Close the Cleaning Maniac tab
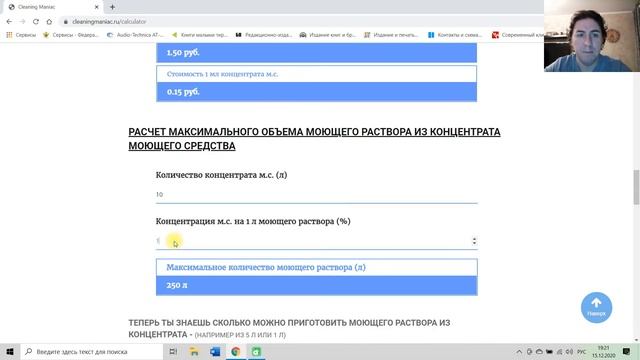This screenshot has width=640, height=360. click(x=97, y=7)
